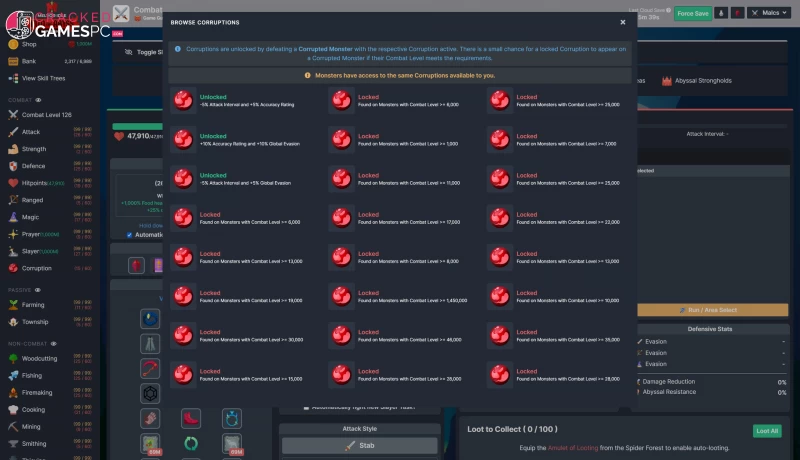The image size is (800, 460).
Task: Open the Magic skill
Action: tap(13, 217)
